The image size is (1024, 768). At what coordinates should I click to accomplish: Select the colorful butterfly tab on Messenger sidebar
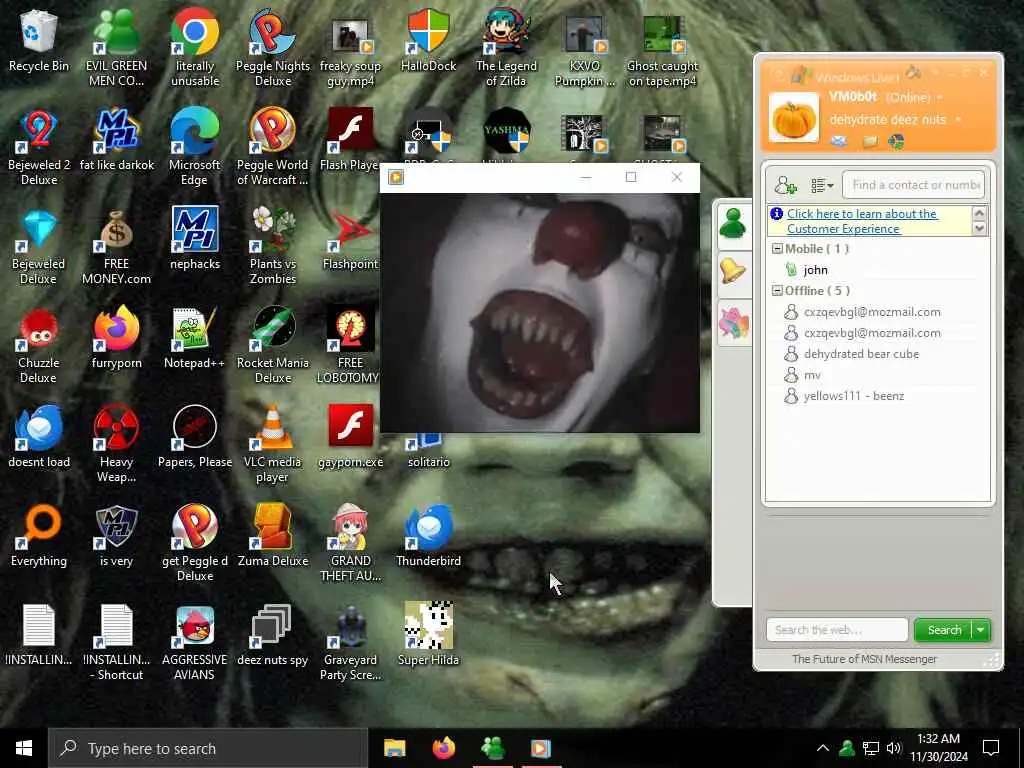click(733, 323)
